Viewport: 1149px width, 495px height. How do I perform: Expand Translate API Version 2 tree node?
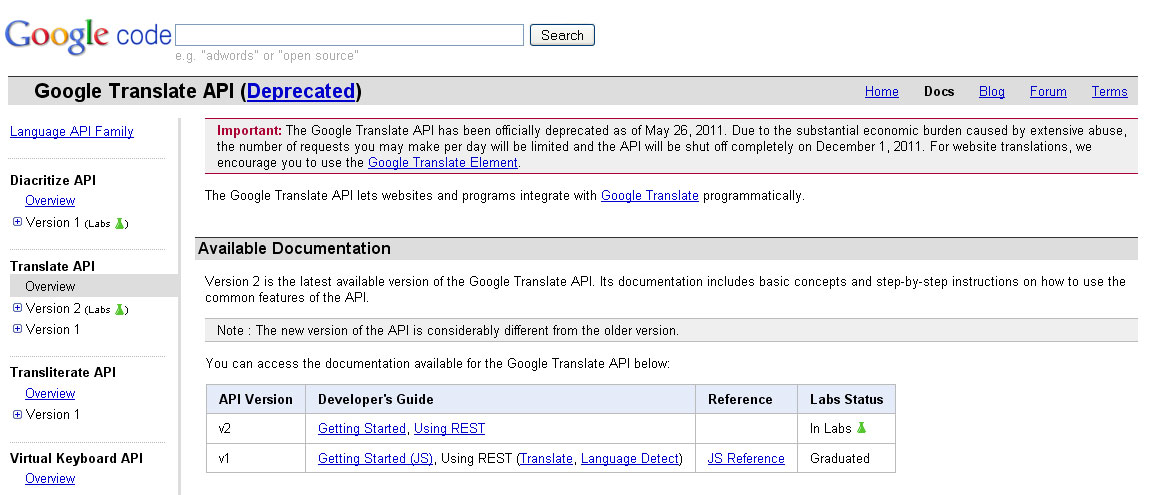pos(17,308)
